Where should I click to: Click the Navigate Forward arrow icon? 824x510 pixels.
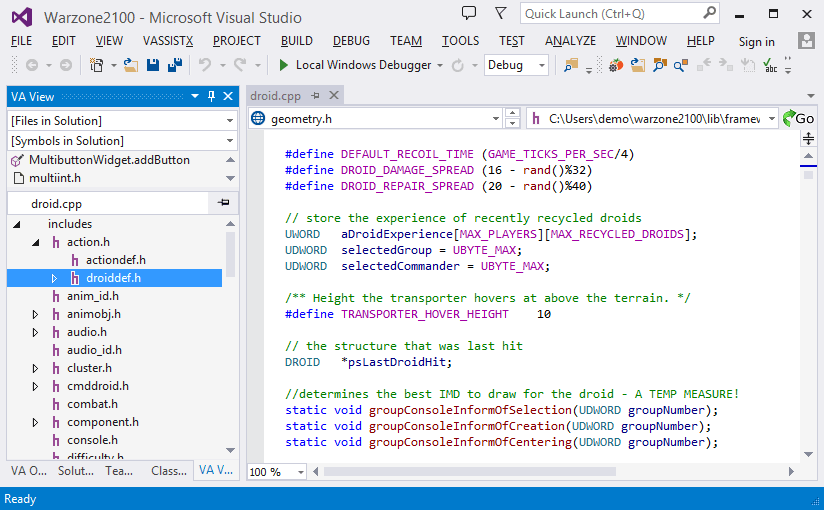pos(66,65)
